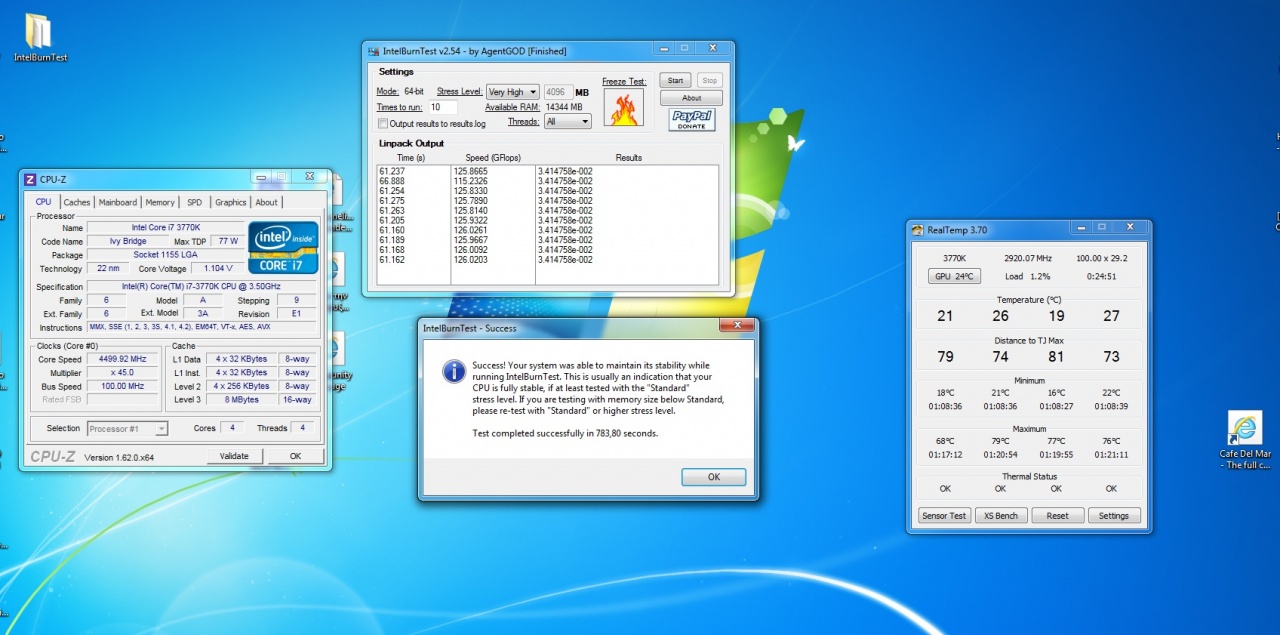
Task: Minimize the CPU-Z window
Action: 261,177
